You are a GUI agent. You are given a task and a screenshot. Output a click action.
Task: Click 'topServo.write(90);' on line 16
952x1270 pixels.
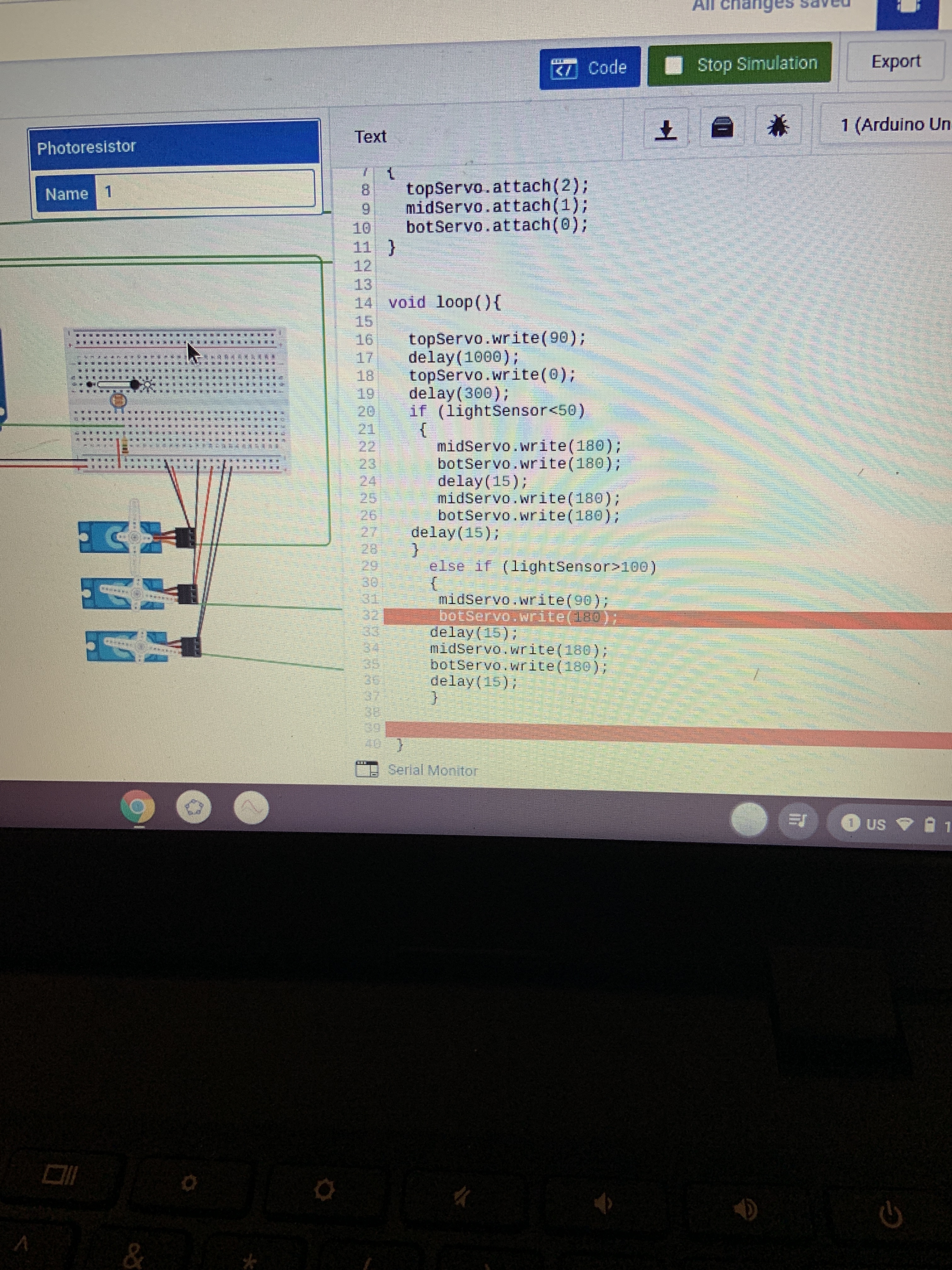(x=497, y=338)
